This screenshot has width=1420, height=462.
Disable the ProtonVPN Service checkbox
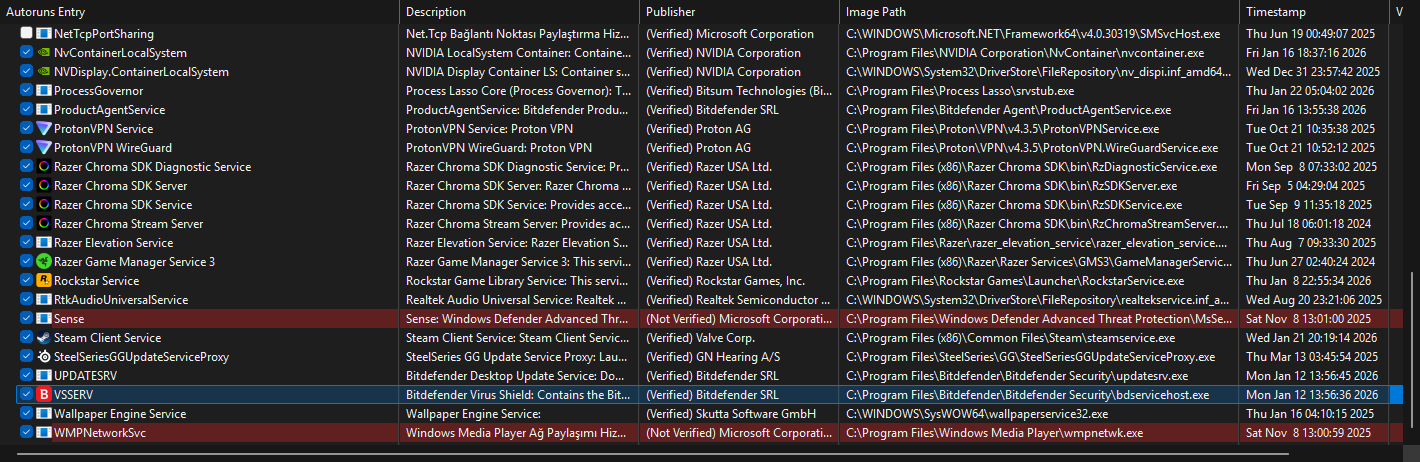[x=26, y=129]
